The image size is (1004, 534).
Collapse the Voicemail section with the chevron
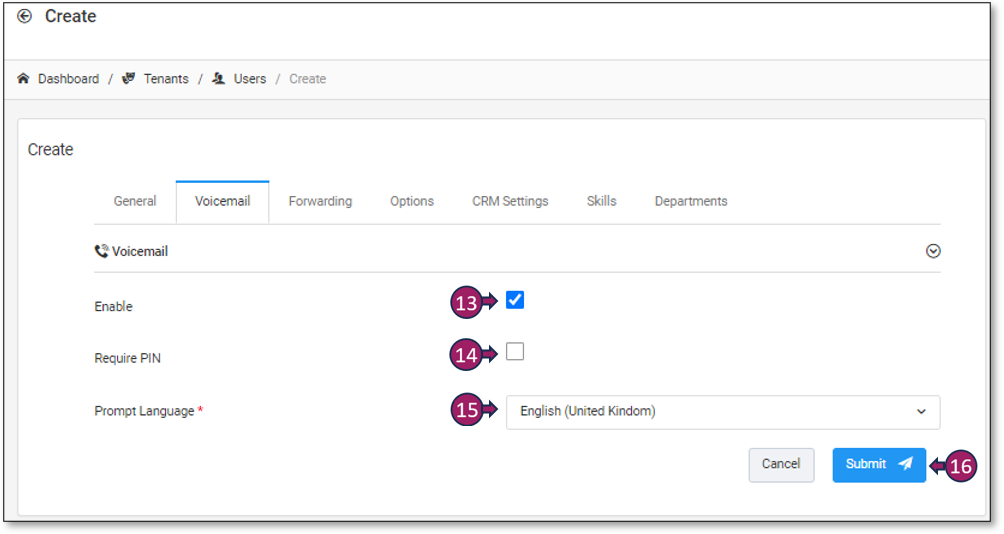(x=933, y=252)
